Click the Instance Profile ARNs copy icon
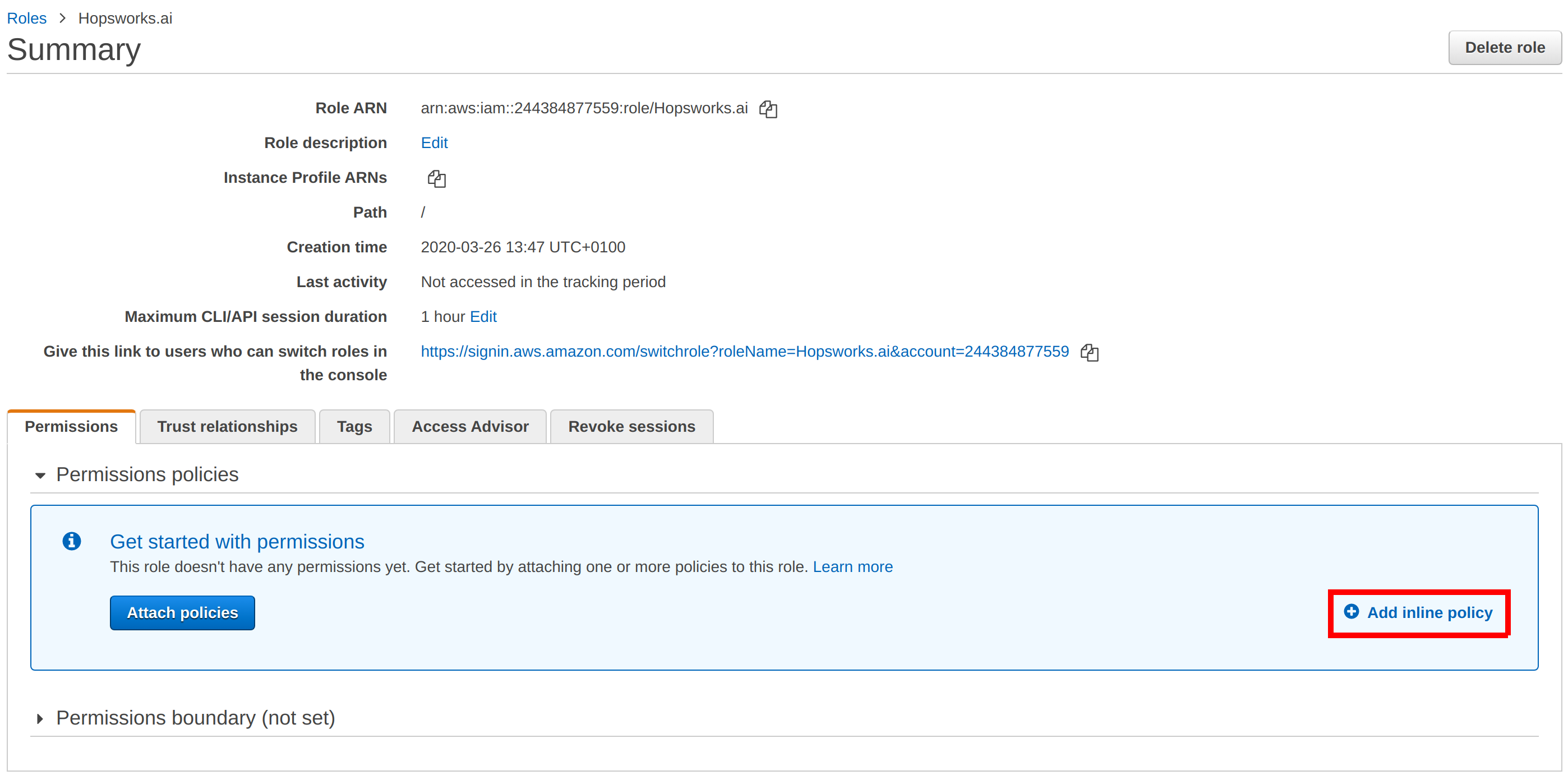Image resolution: width=1568 pixels, height=775 pixels. tap(436, 178)
